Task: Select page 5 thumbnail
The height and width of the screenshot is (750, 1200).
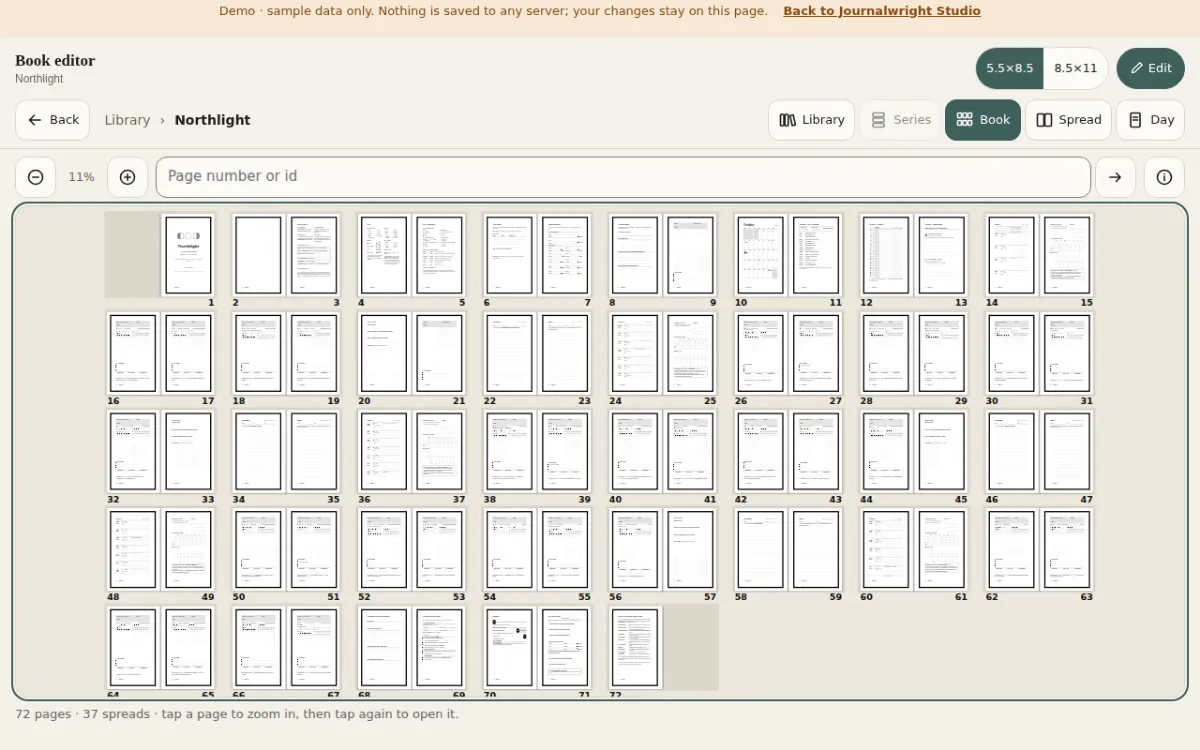Action: tap(440, 255)
